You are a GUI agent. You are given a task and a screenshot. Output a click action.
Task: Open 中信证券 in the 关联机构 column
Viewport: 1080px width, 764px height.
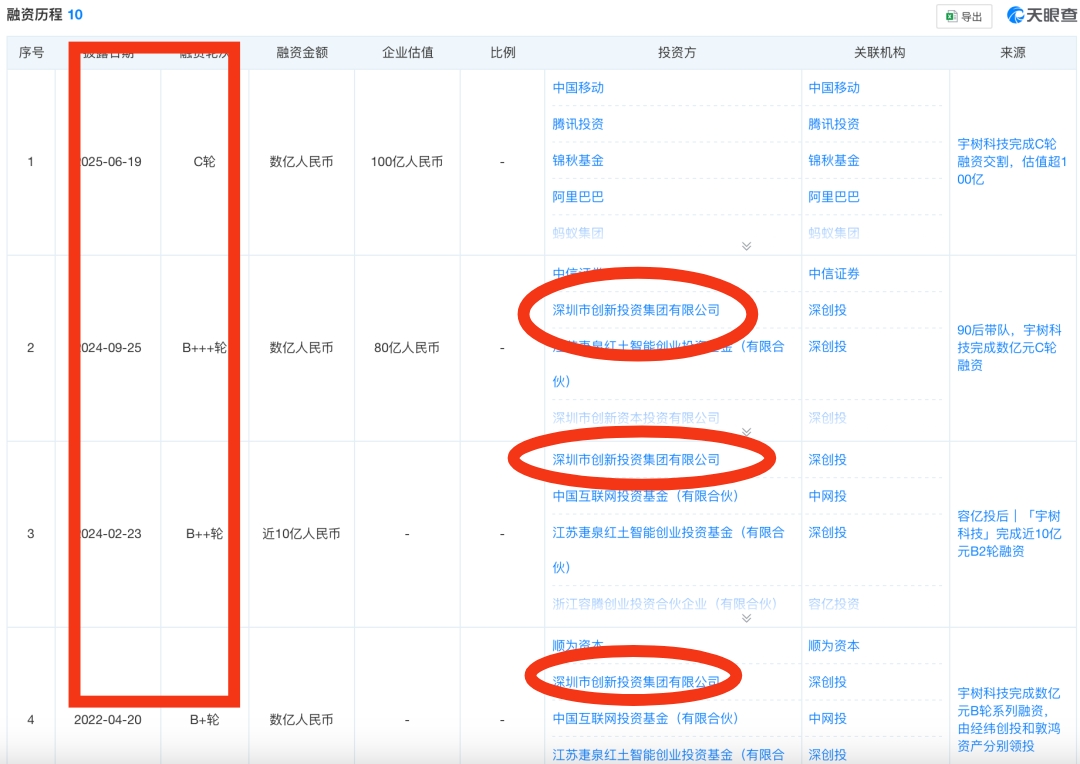click(834, 273)
